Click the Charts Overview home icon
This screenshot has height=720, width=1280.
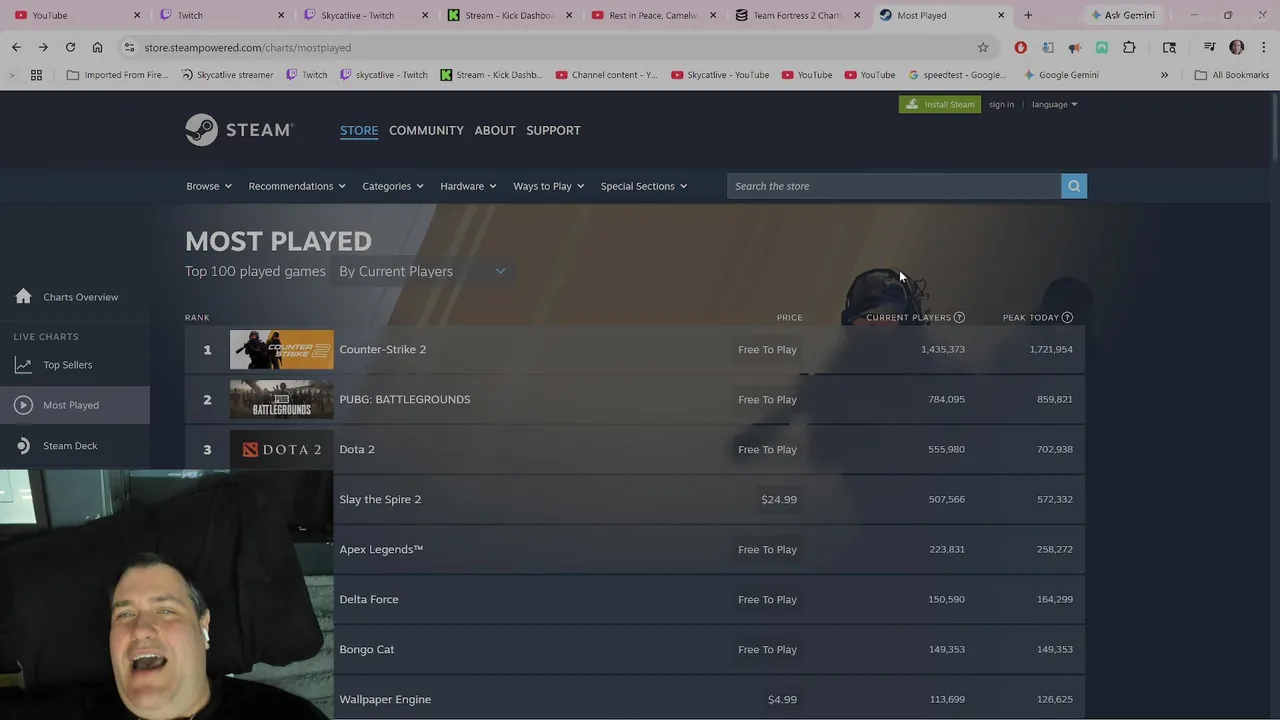coord(23,296)
